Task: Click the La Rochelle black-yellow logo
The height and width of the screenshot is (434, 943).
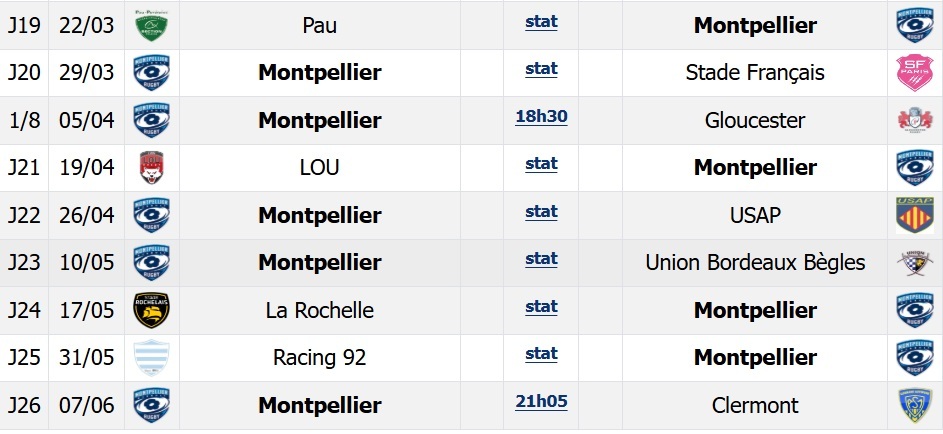Action: [x=152, y=310]
